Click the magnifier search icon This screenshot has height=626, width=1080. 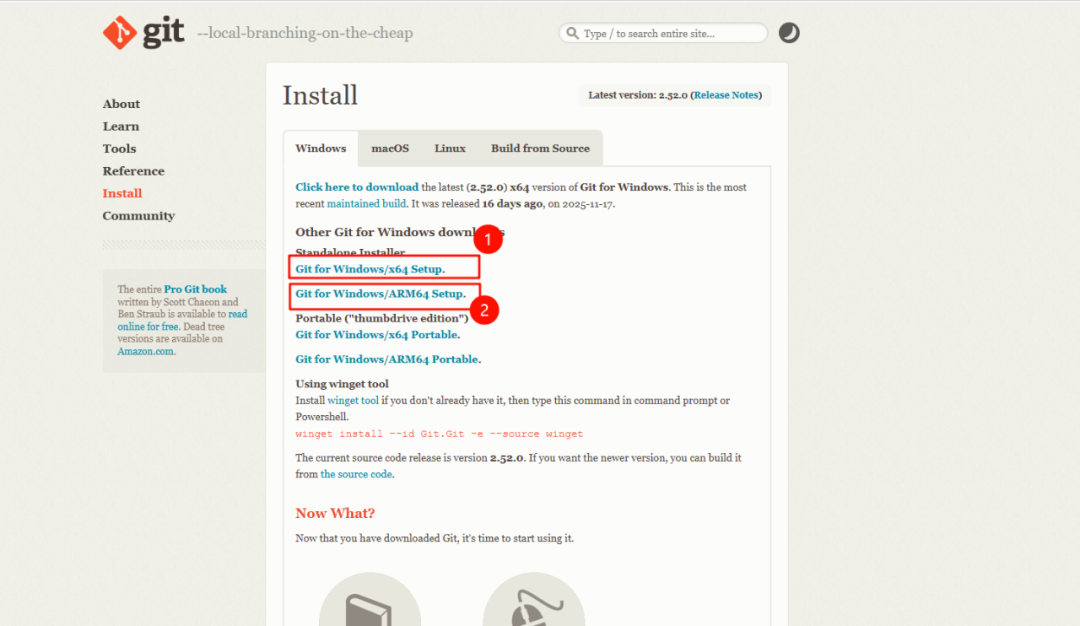[x=572, y=33]
